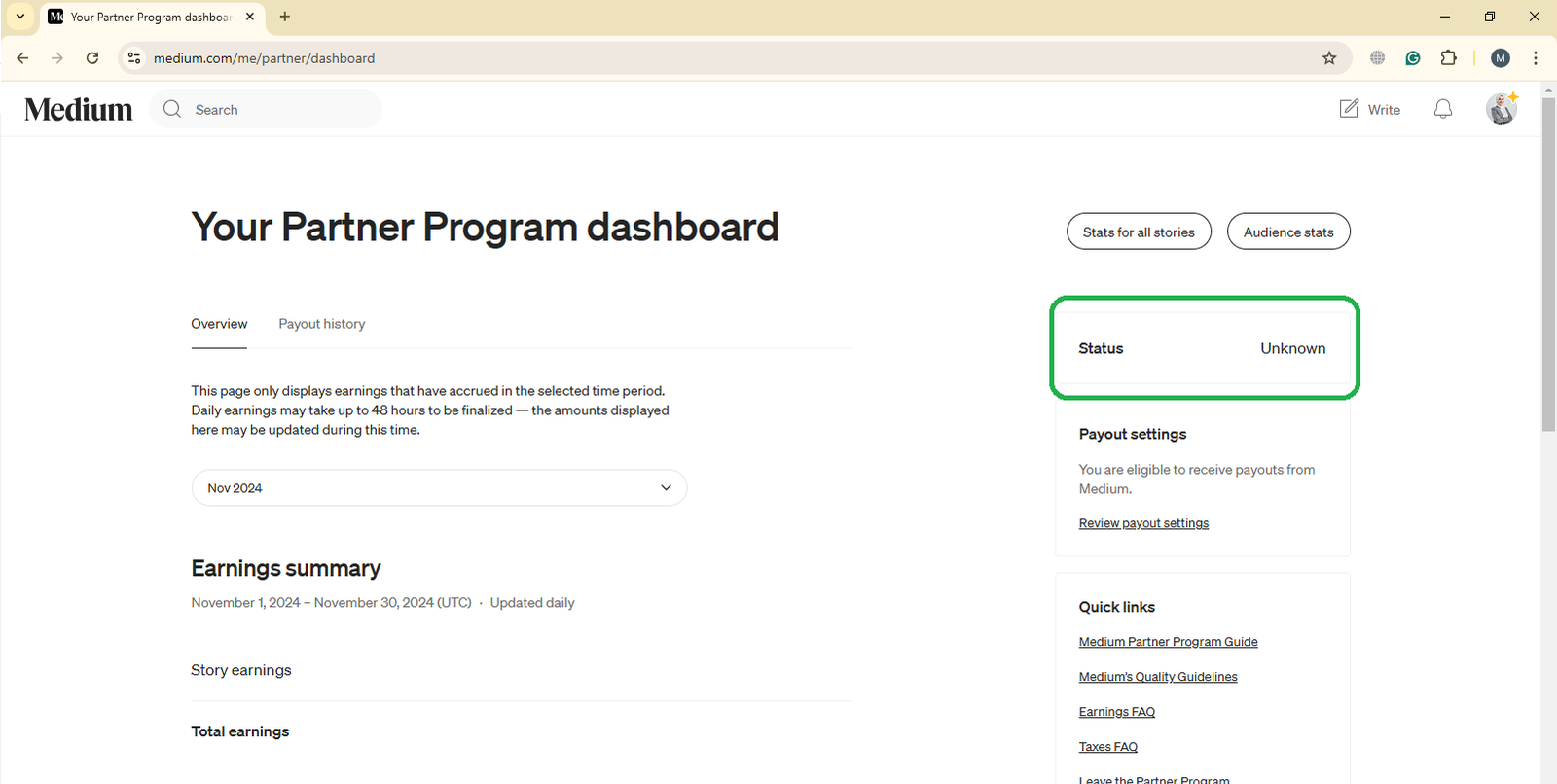The height and width of the screenshot is (784, 1557).
Task: Expand the Nov 2024 month dropdown
Action: coord(439,488)
